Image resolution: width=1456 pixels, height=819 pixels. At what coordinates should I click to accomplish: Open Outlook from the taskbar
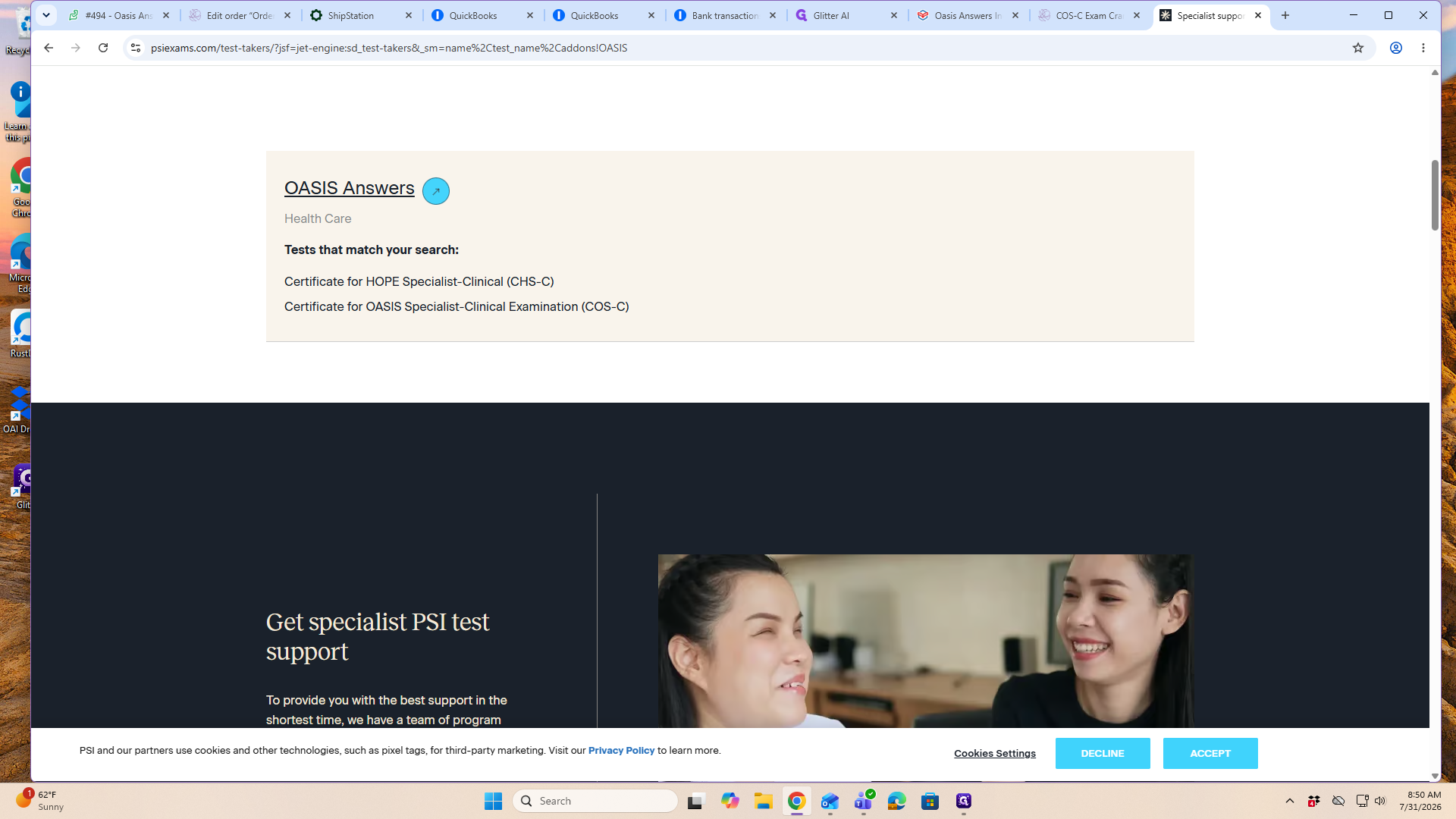(830, 801)
